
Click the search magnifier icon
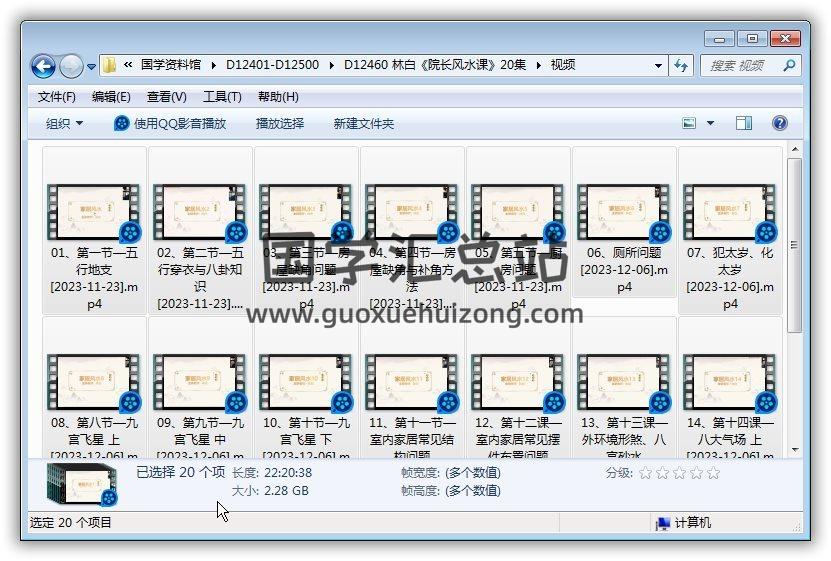coord(790,66)
